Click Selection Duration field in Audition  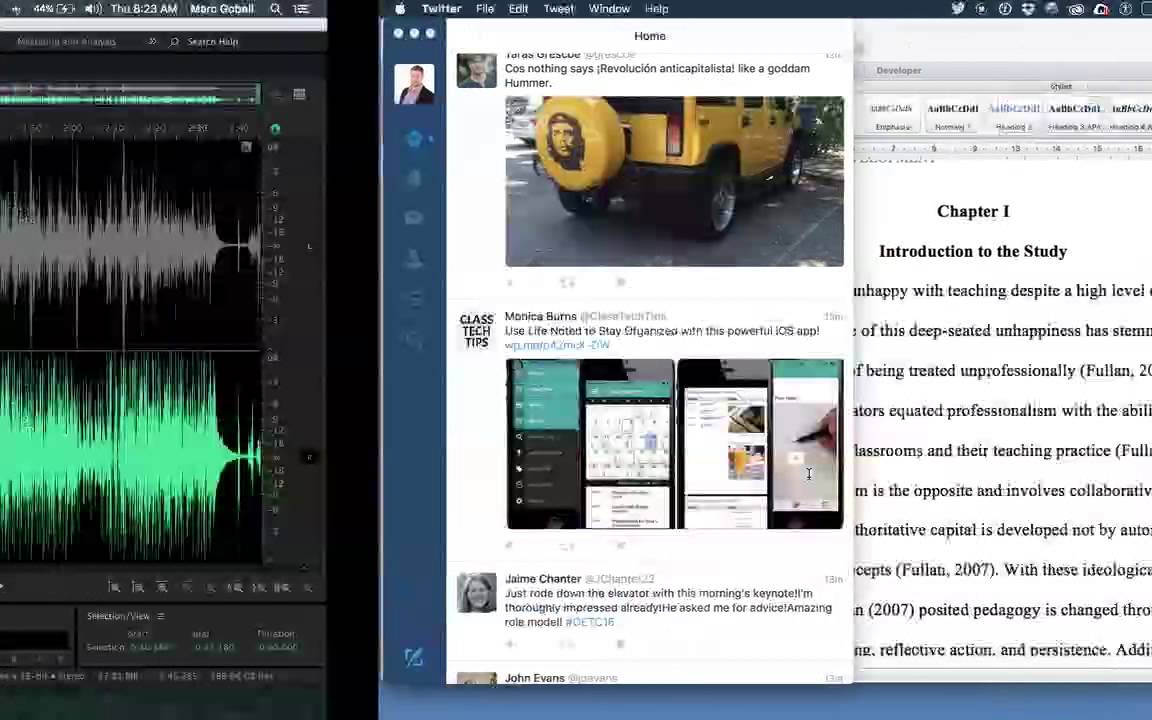click(x=278, y=647)
